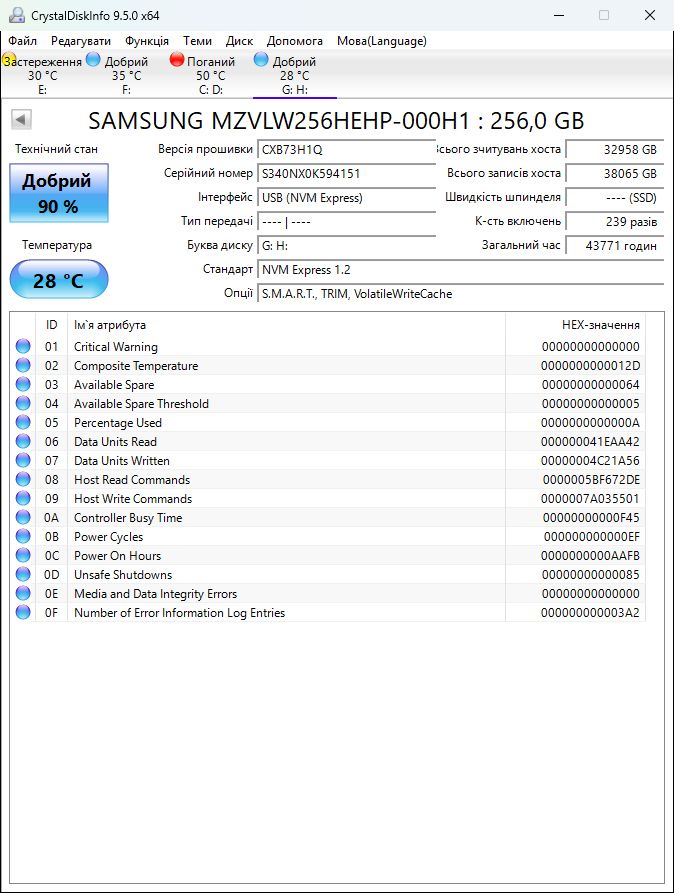Click the status orb for Power Cycles
The width and height of the screenshot is (674, 893).
pyautogui.click(x=23, y=536)
